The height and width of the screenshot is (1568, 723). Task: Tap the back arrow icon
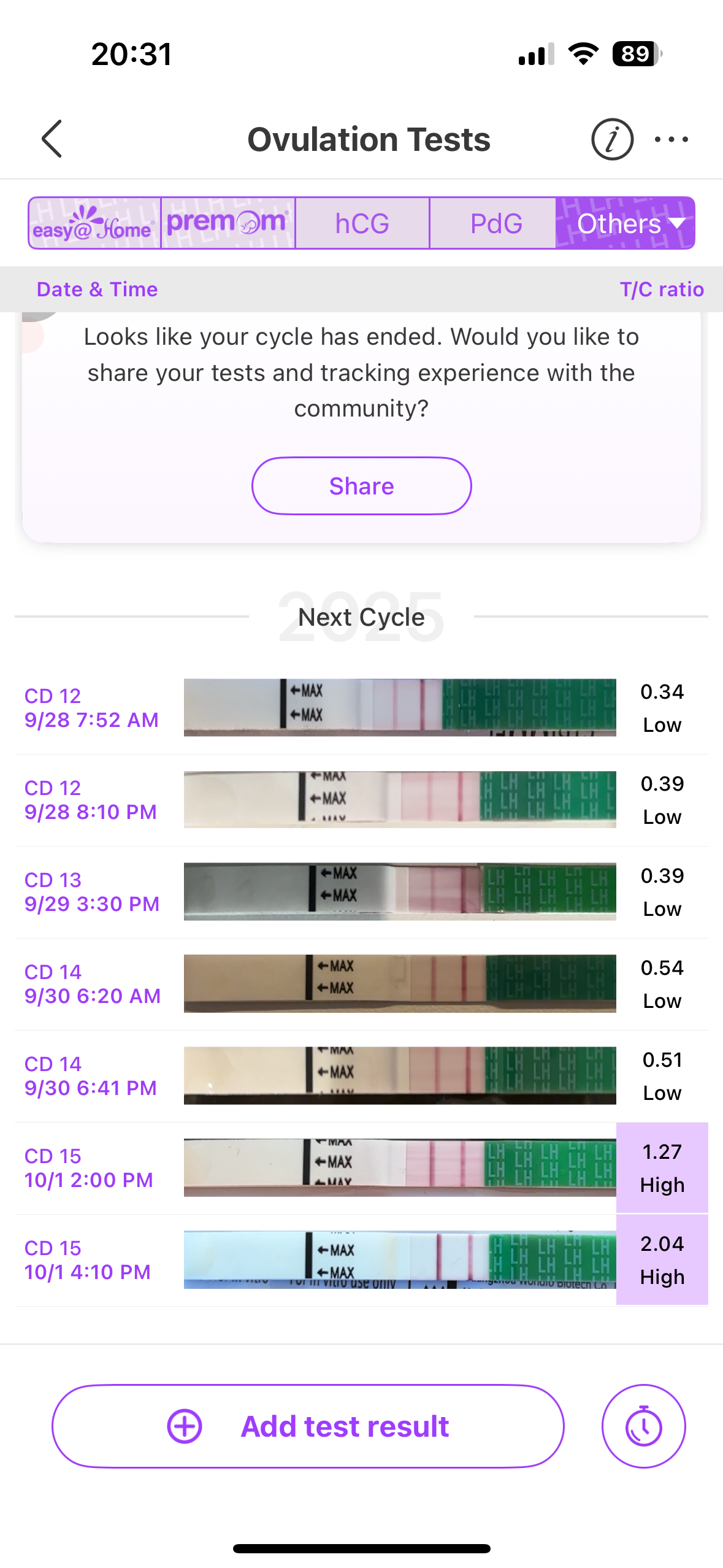click(x=52, y=139)
